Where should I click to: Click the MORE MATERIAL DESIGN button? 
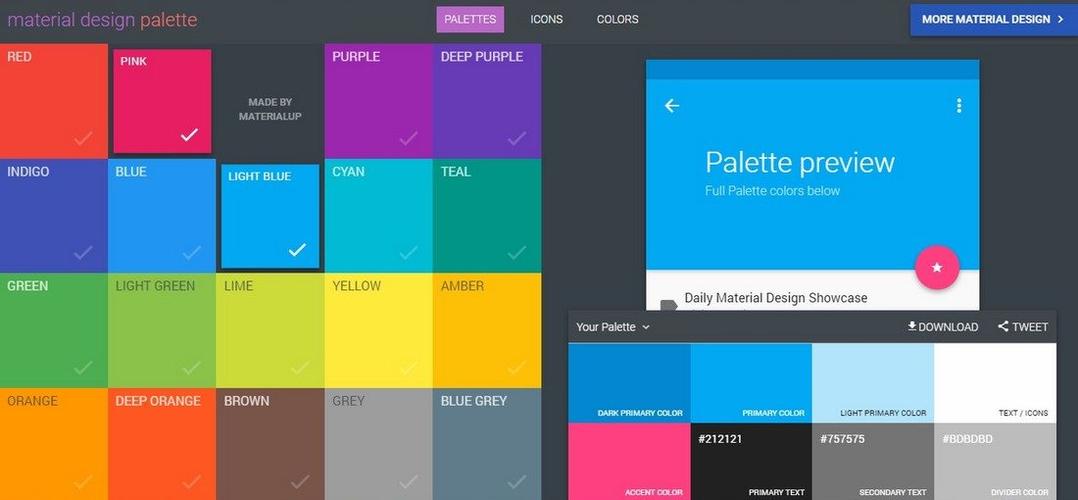pos(994,19)
